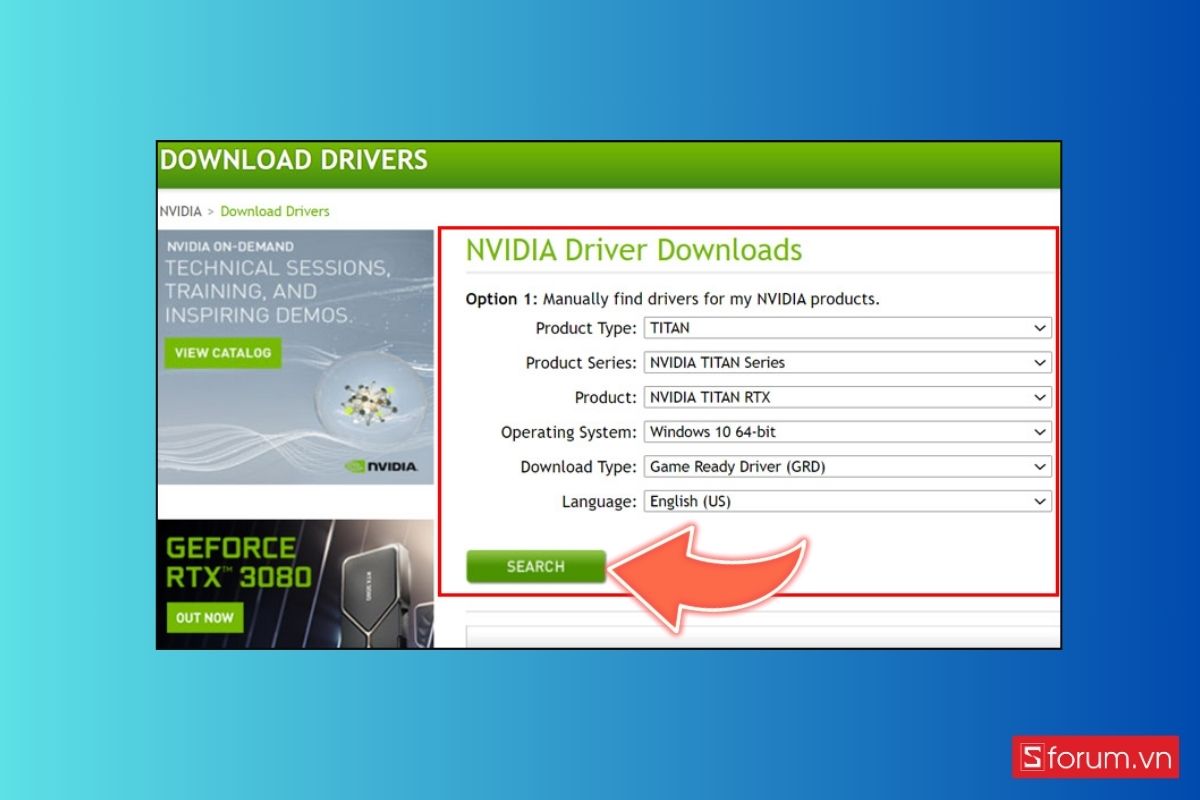Viewport: 1200px width, 800px height.
Task: Click the green SEARCH button
Action: pos(536,566)
